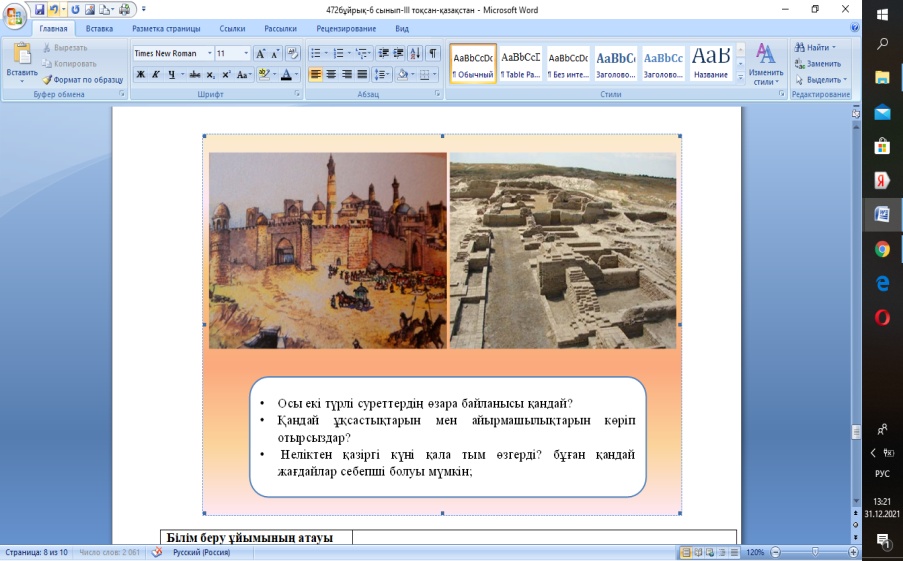Image resolution: width=903 pixels, height=561 pixels.
Task: Click the sort A-Z icon
Action: pyautogui.click(x=415, y=53)
